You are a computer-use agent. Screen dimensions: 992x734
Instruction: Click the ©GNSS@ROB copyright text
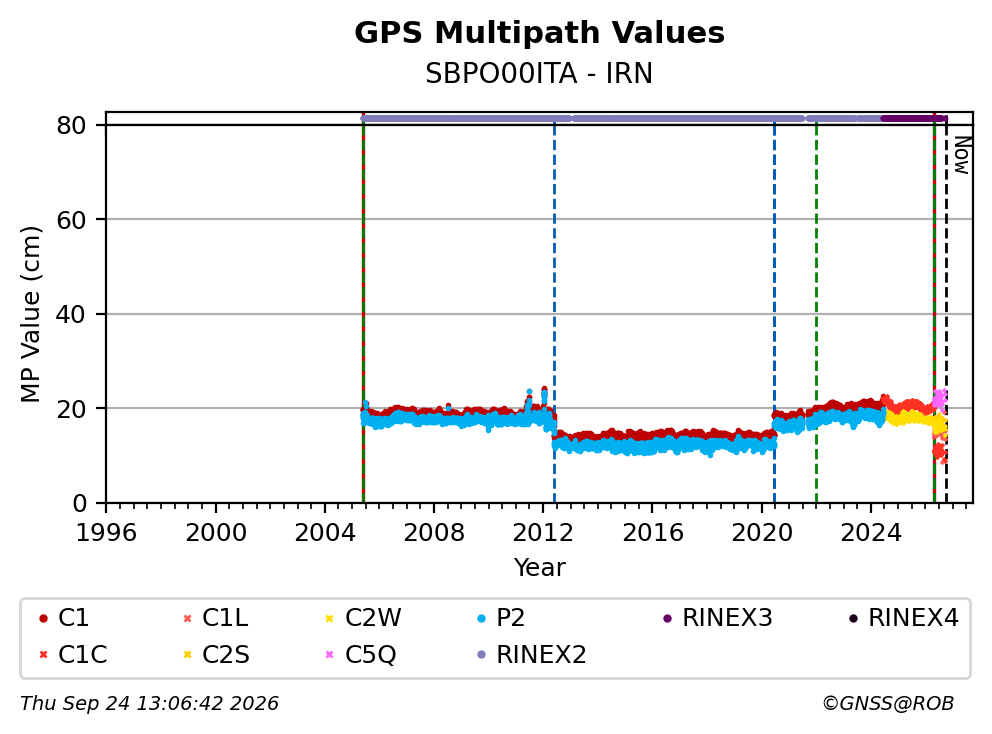pyautogui.click(x=888, y=704)
